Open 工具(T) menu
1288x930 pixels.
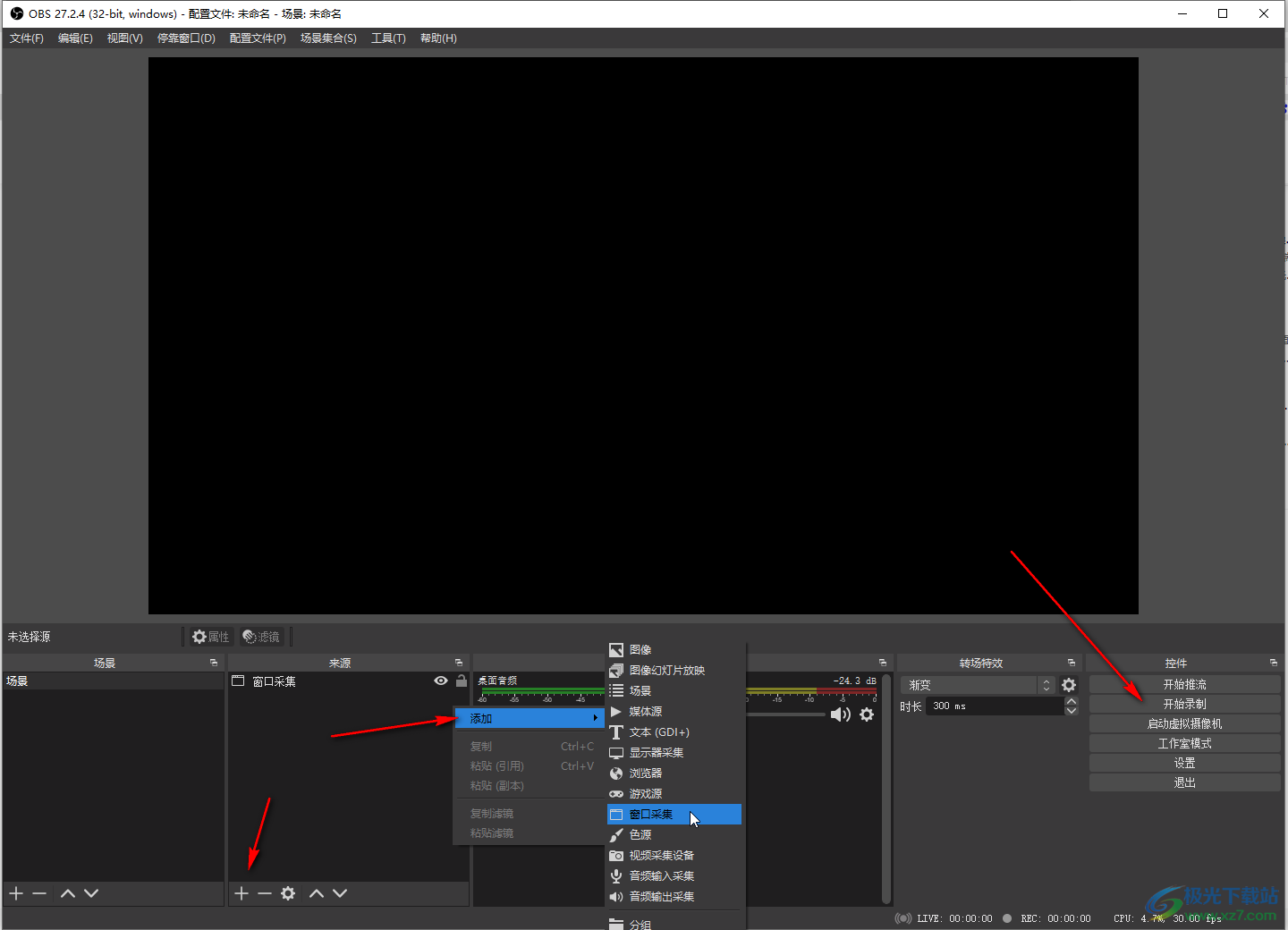point(388,38)
